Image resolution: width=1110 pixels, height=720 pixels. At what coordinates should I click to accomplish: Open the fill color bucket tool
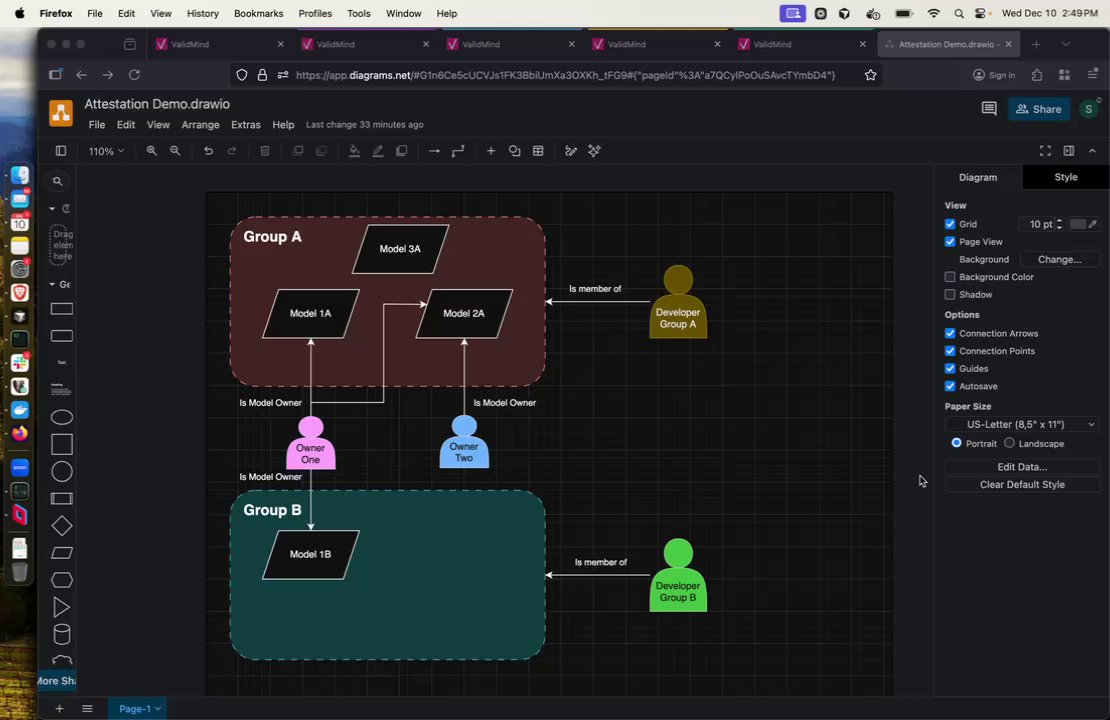pos(354,151)
